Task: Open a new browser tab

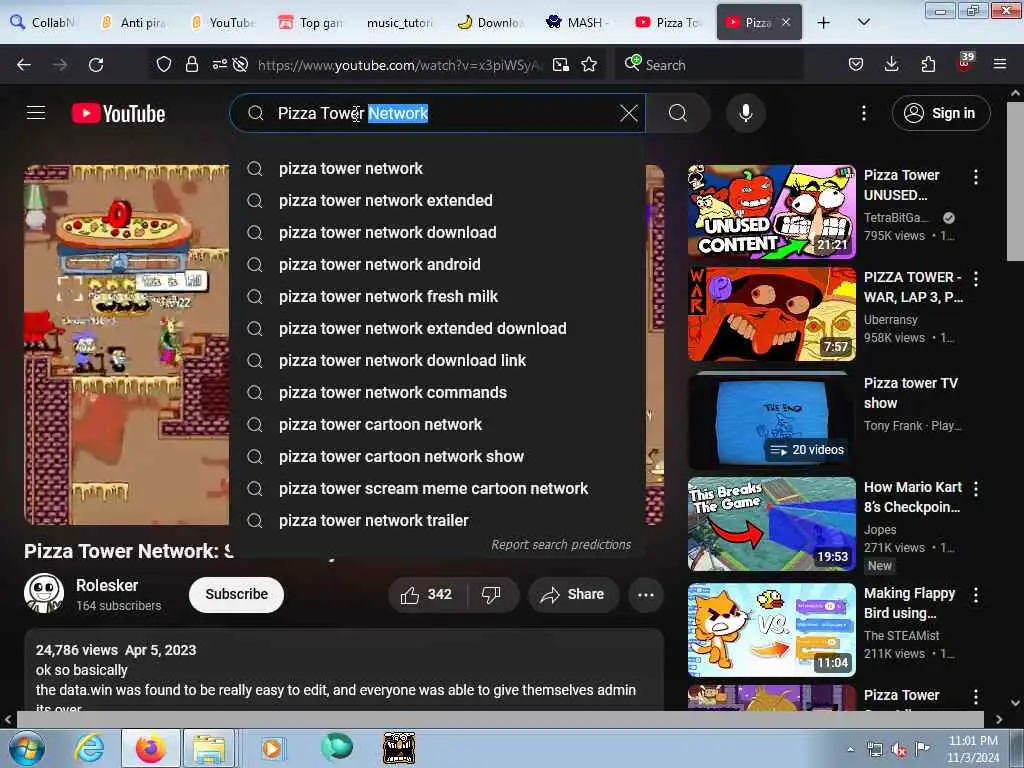Action: tap(824, 23)
